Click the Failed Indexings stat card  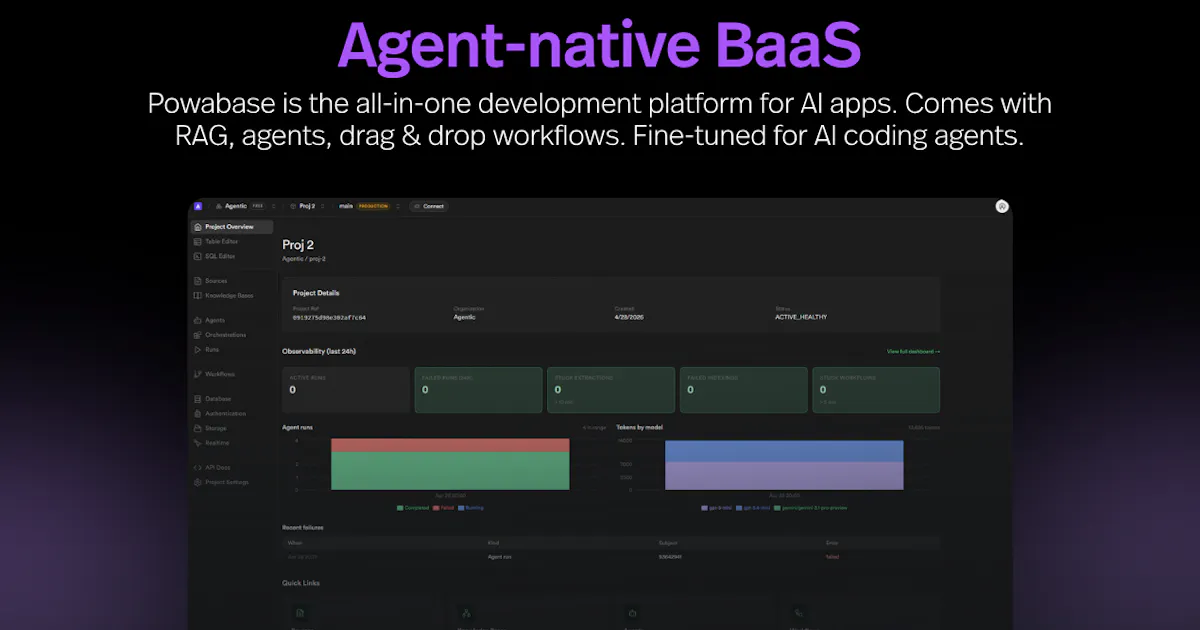[x=743, y=390]
